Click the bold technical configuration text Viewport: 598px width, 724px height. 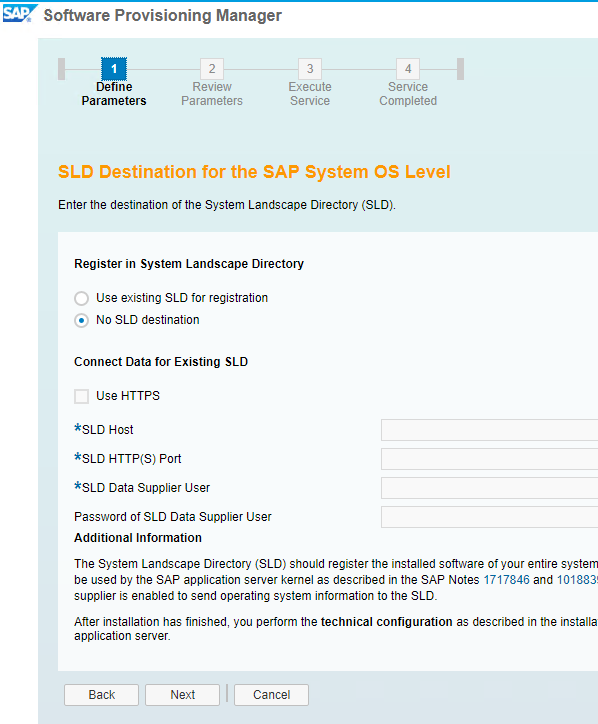point(387,622)
